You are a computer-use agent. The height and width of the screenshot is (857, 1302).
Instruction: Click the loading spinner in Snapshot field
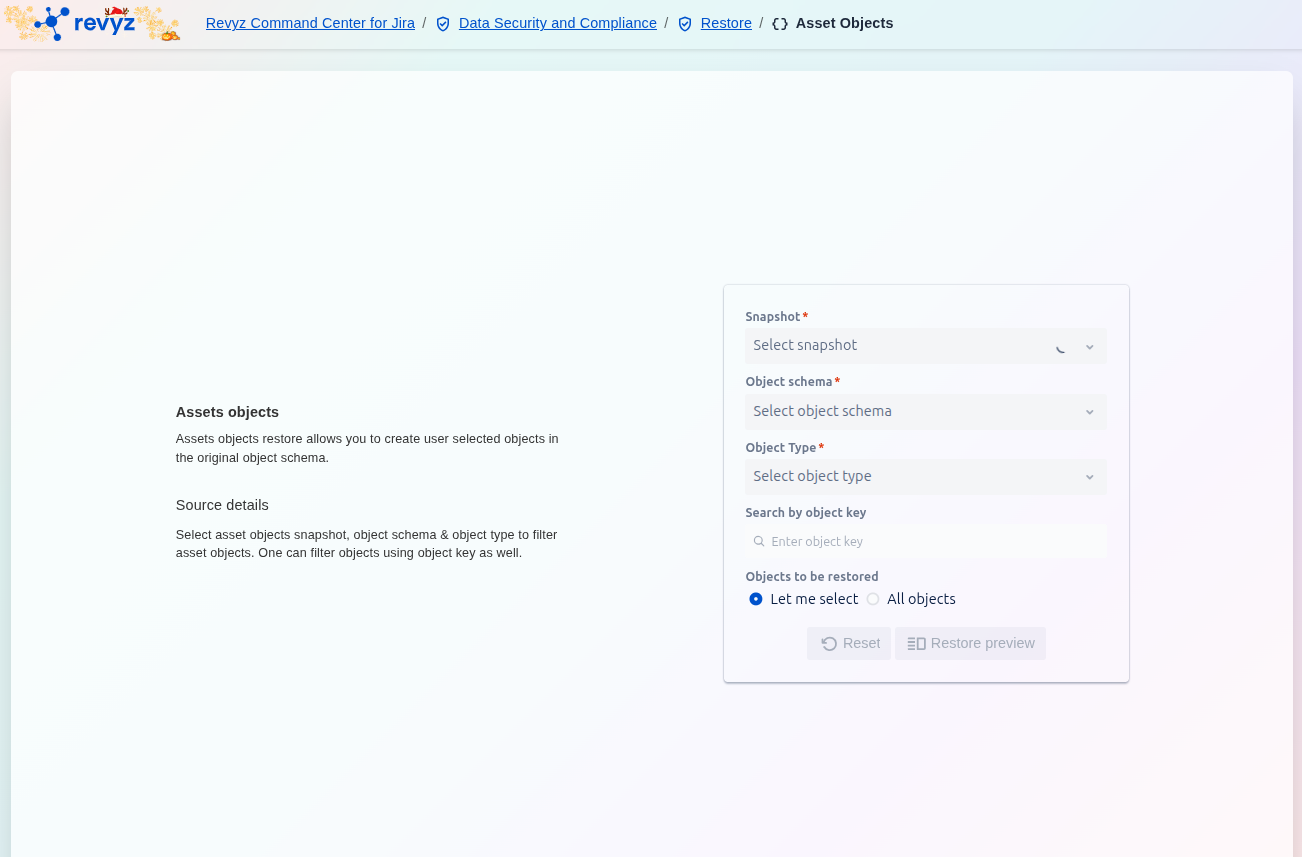(x=1061, y=347)
